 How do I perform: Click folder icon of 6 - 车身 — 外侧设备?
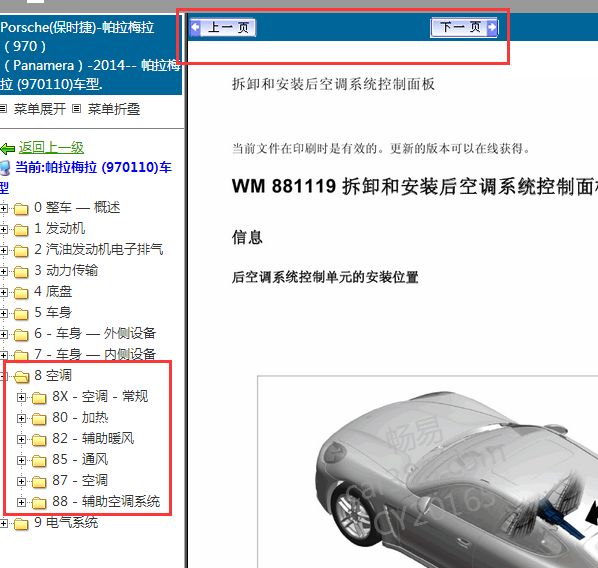coord(21,335)
